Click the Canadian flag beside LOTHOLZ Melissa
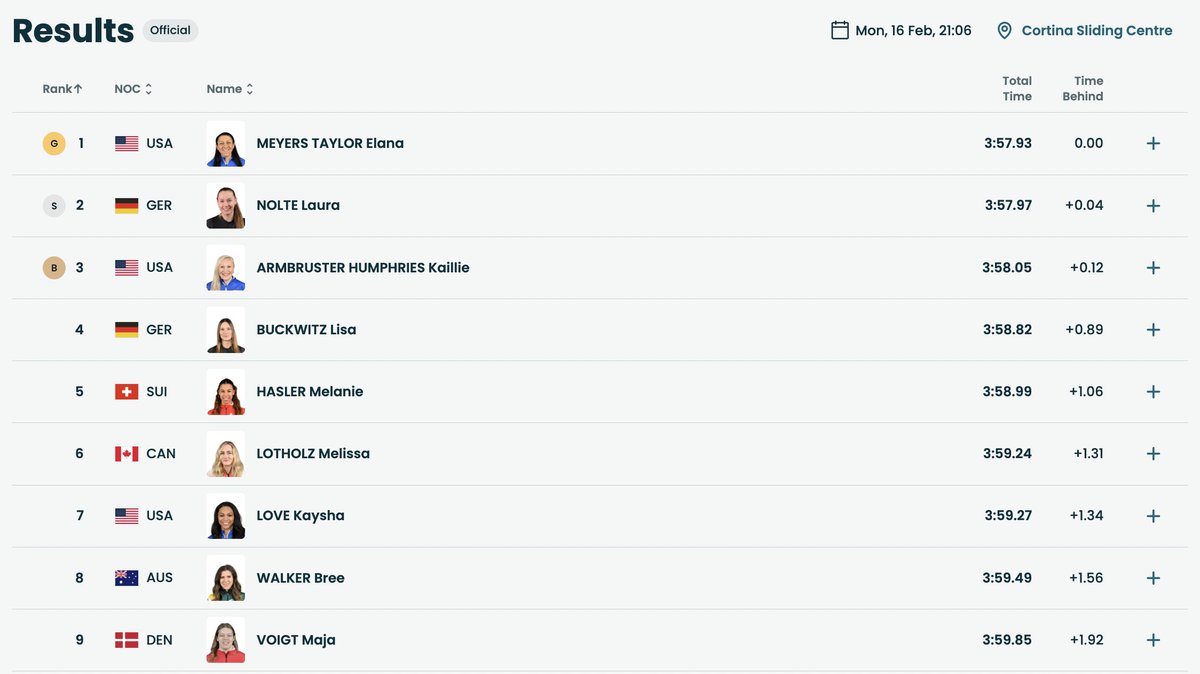This screenshot has width=1200, height=674. coord(127,454)
